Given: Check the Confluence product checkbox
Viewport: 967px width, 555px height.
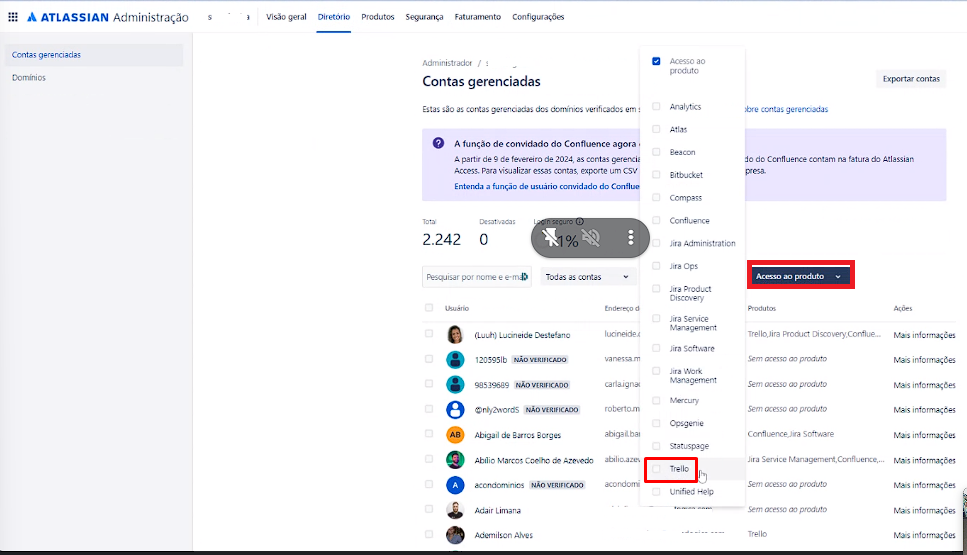Looking at the screenshot, I should (656, 220).
